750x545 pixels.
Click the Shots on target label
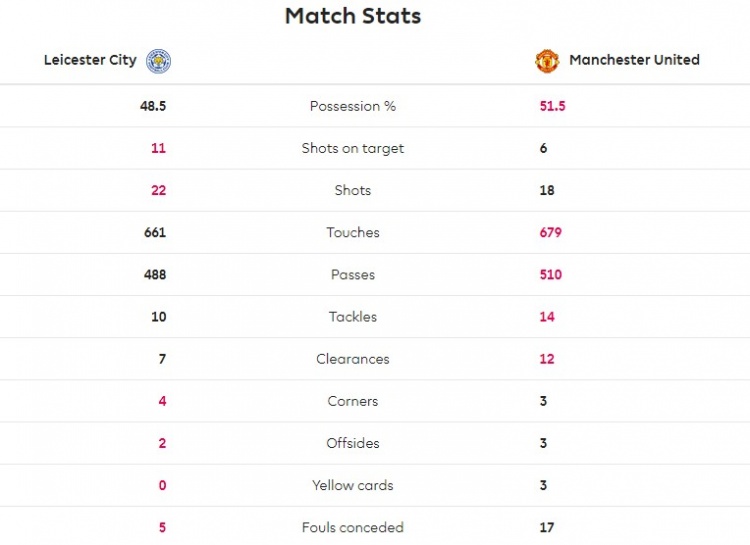[x=353, y=148]
